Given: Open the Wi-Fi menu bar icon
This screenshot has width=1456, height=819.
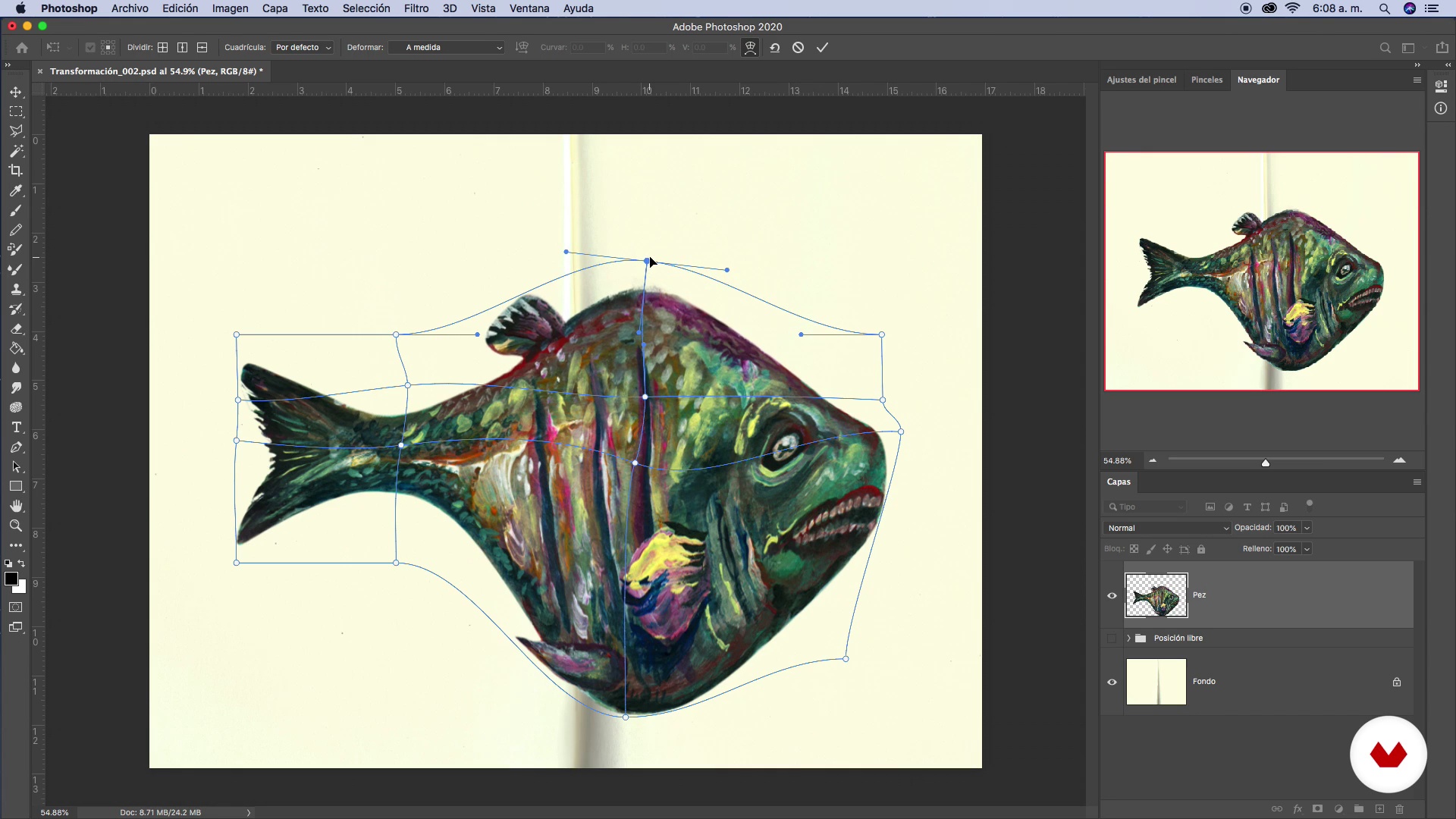Looking at the screenshot, I should (x=1293, y=8).
